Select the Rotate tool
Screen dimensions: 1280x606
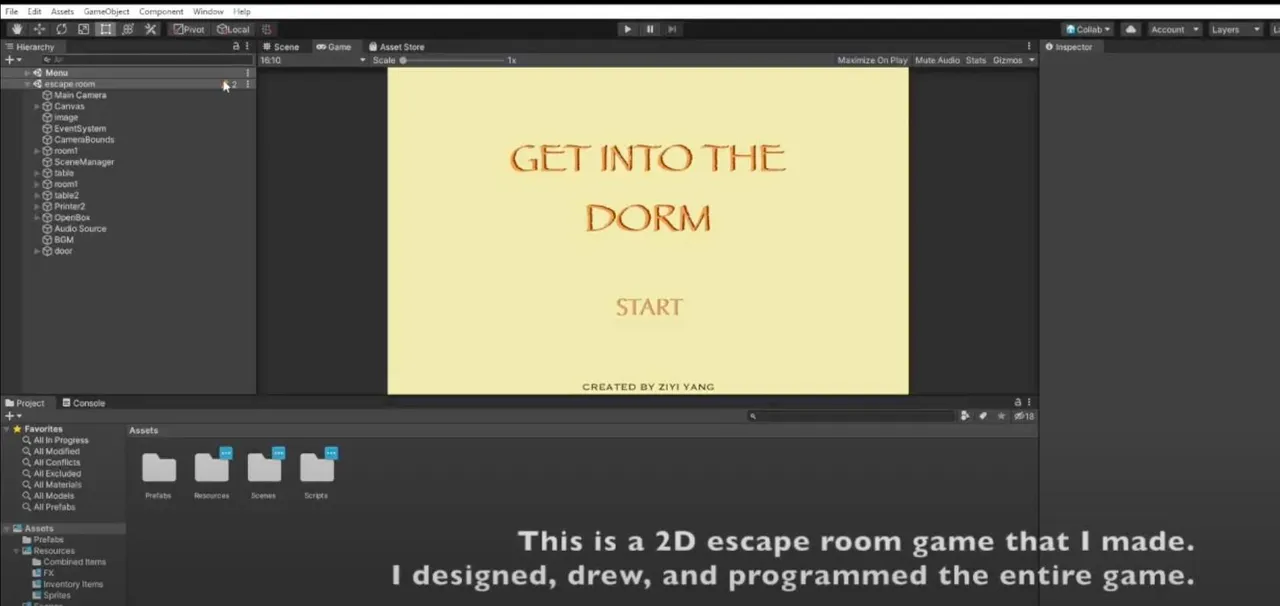tap(62, 29)
